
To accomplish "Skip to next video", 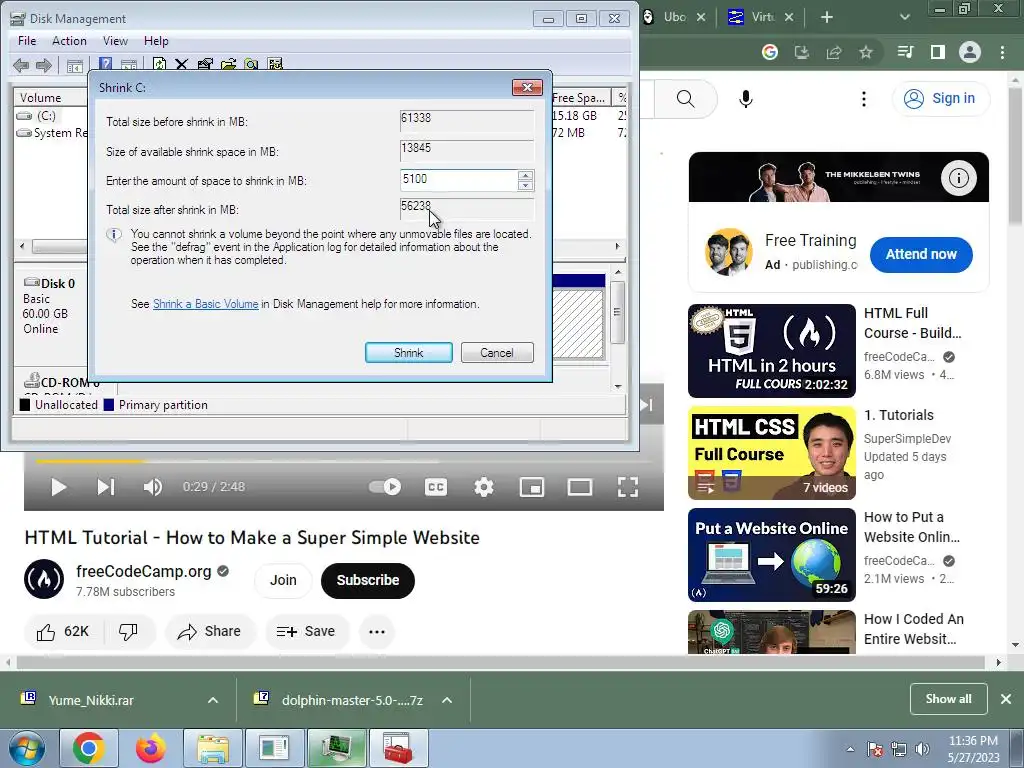I will tap(106, 487).
